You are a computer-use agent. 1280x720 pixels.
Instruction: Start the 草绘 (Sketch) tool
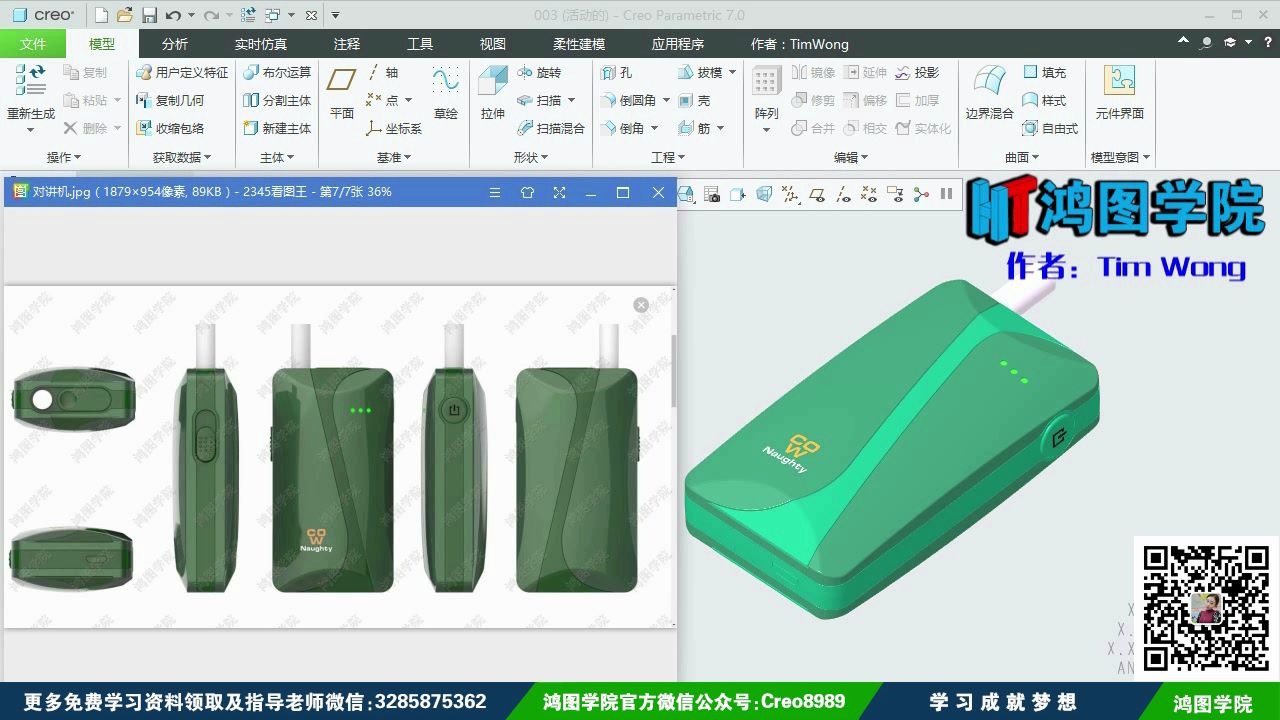(x=445, y=94)
